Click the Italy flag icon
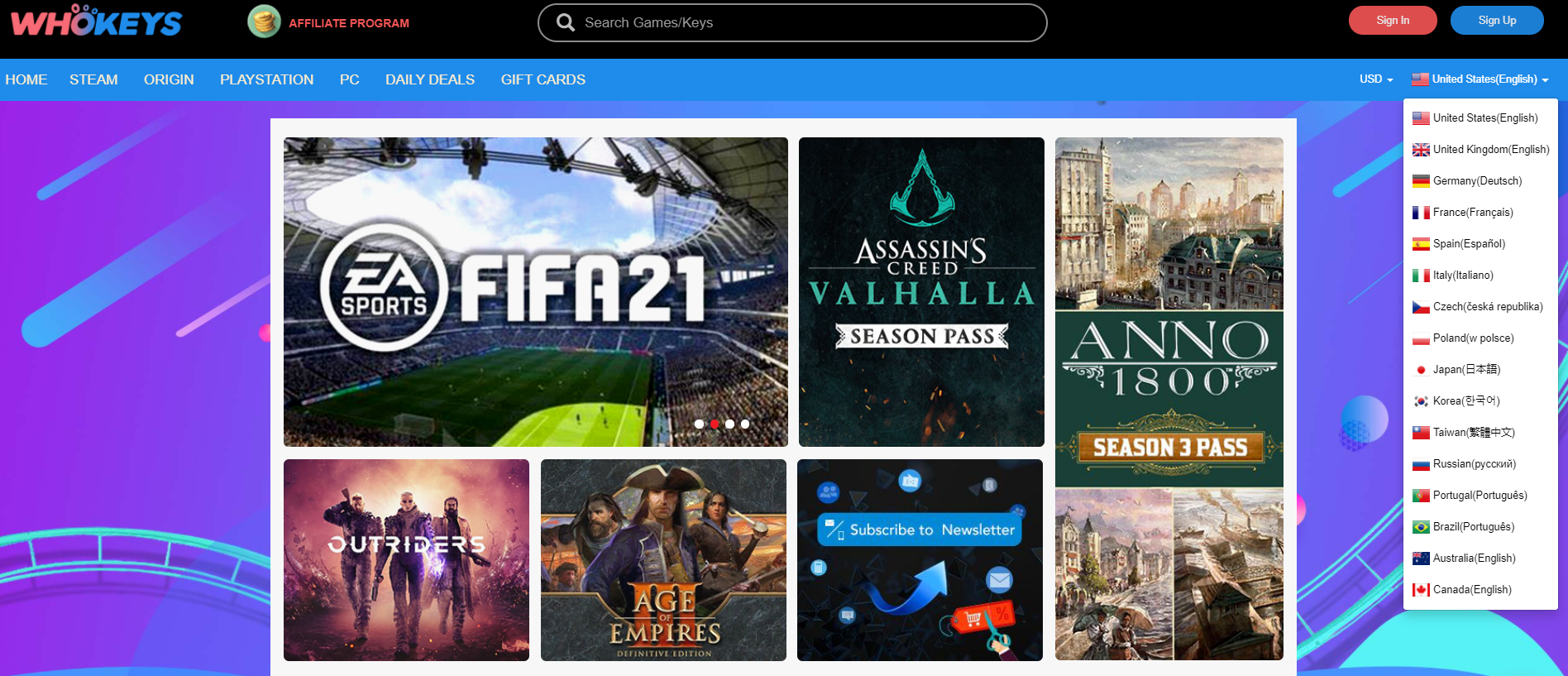This screenshot has height=676, width=1568. coord(1421,276)
